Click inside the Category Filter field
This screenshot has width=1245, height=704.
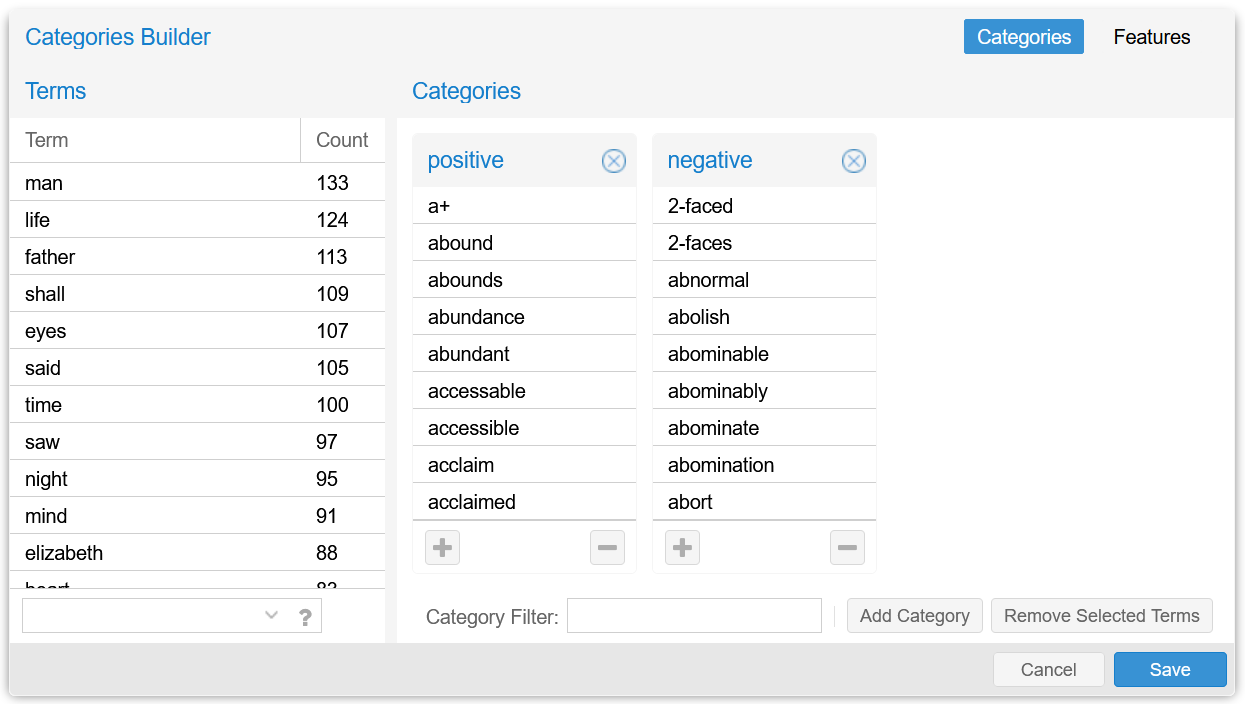click(x=693, y=615)
